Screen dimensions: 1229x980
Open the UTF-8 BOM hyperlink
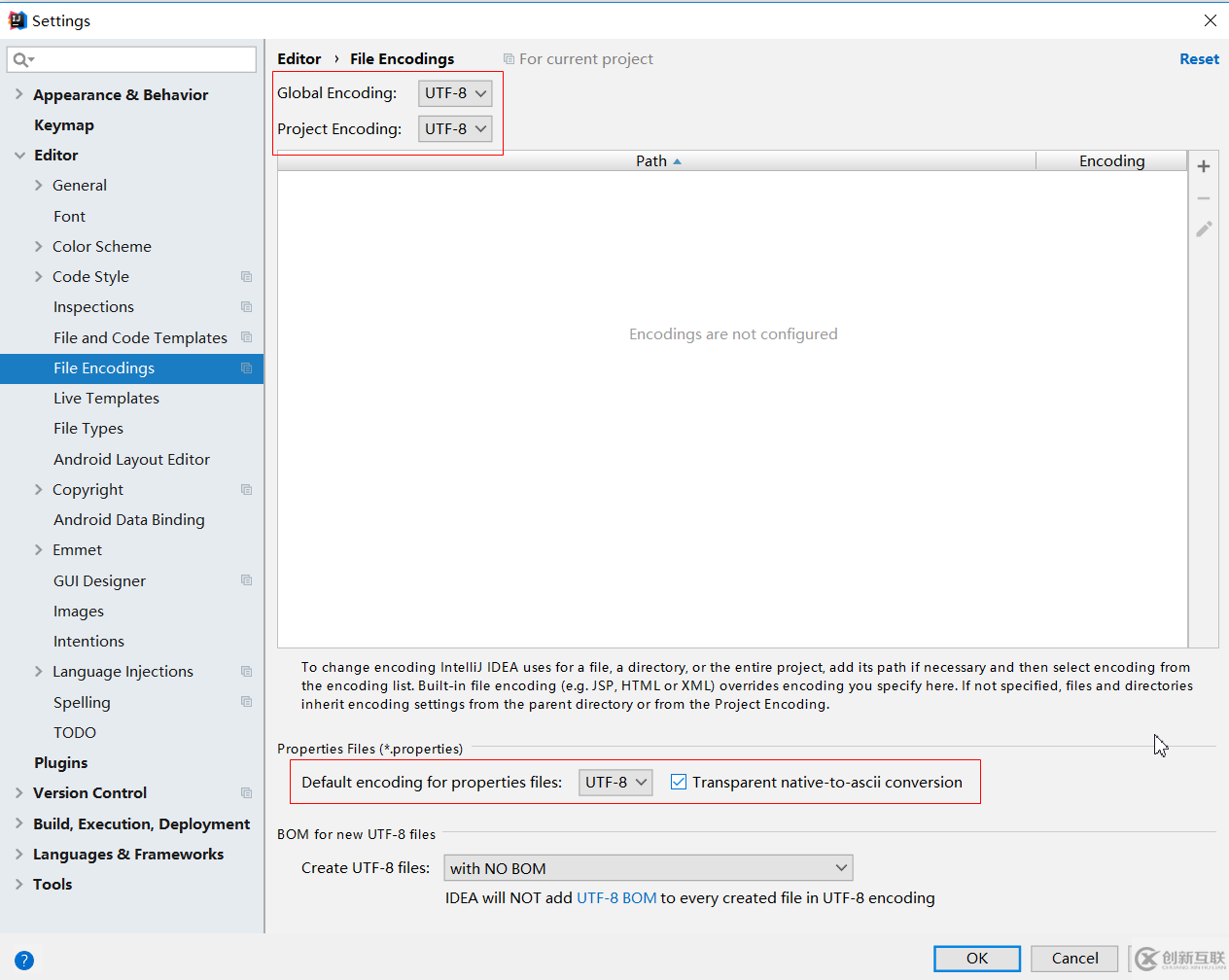coord(616,898)
